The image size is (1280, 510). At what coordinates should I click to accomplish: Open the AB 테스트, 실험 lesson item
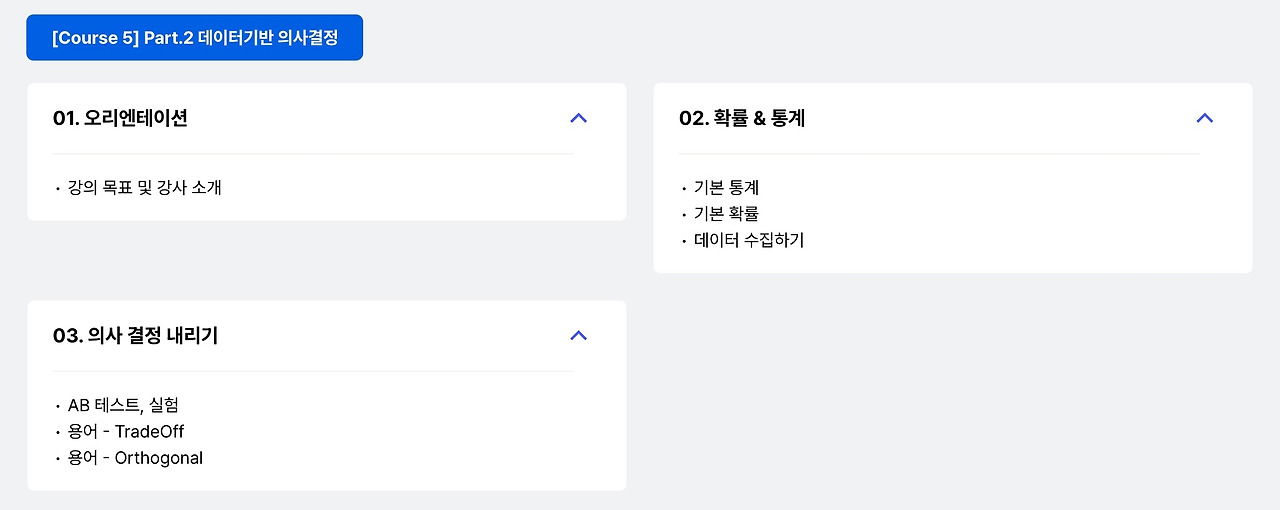click(124, 405)
